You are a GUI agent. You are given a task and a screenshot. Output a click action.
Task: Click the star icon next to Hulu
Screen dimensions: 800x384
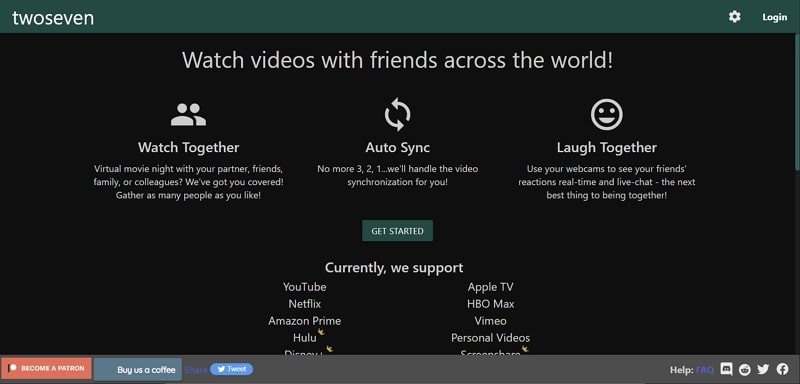point(321,332)
